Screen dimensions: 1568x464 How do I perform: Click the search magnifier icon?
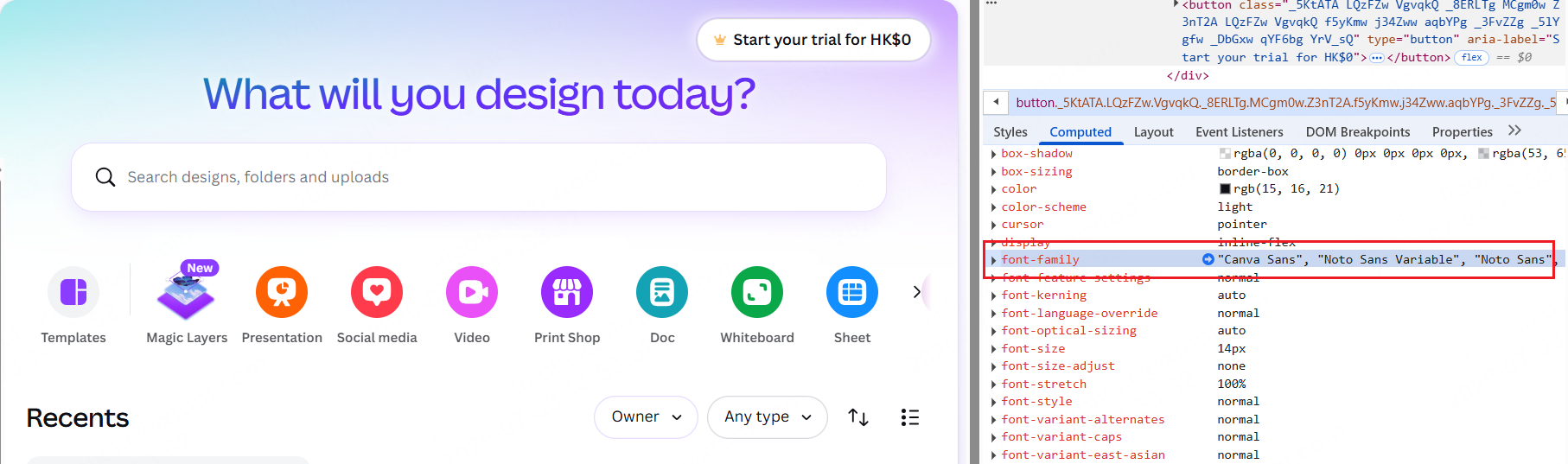(105, 177)
